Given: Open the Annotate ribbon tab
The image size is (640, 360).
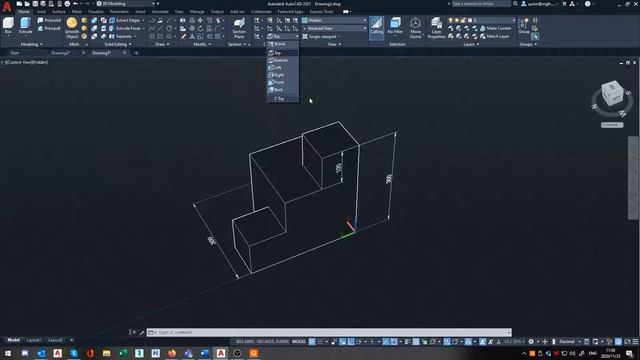Looking at the screenshot, I should [x=160, y=12].
